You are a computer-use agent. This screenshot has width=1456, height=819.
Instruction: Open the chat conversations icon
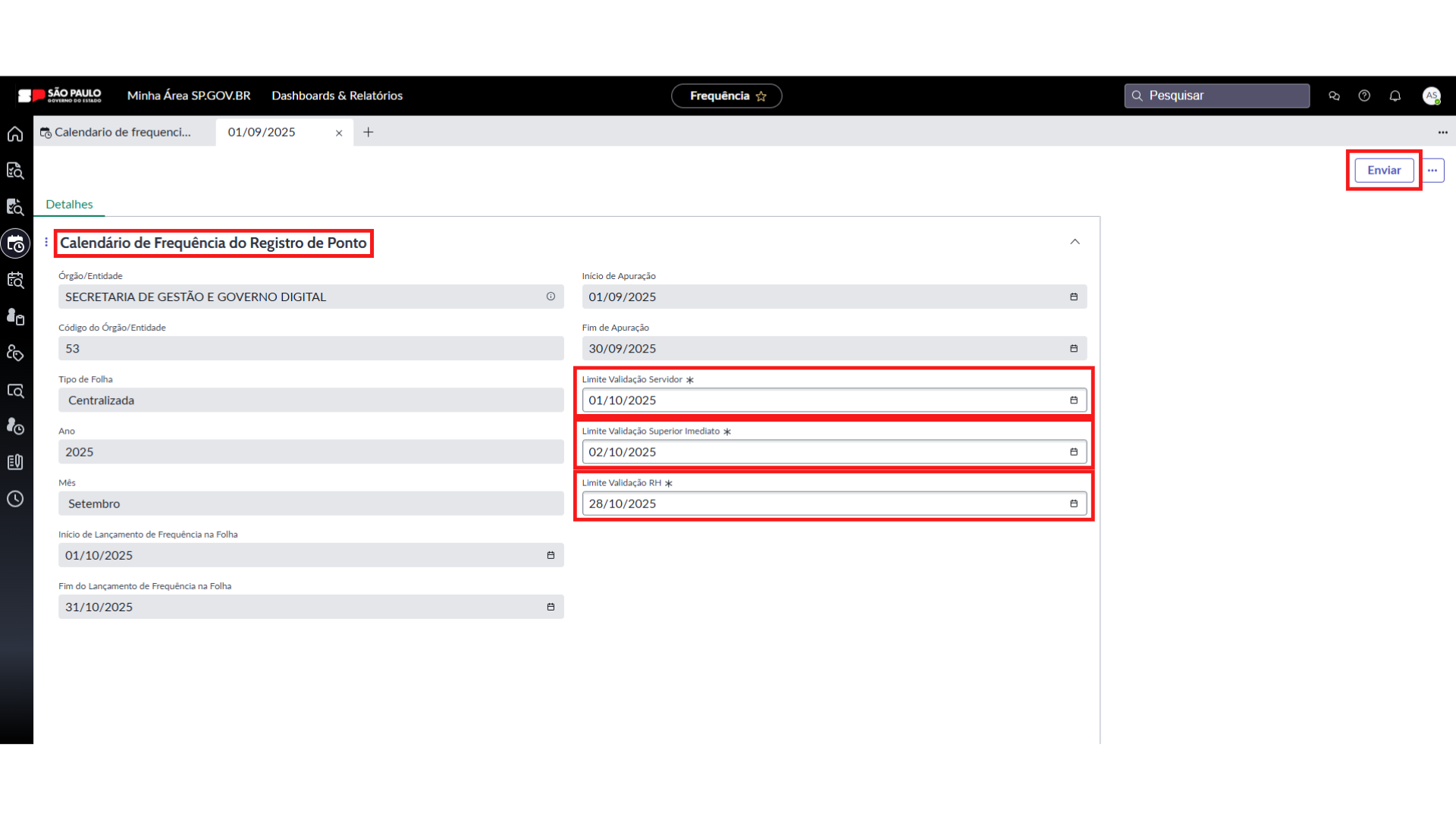tap(1334, 96)
